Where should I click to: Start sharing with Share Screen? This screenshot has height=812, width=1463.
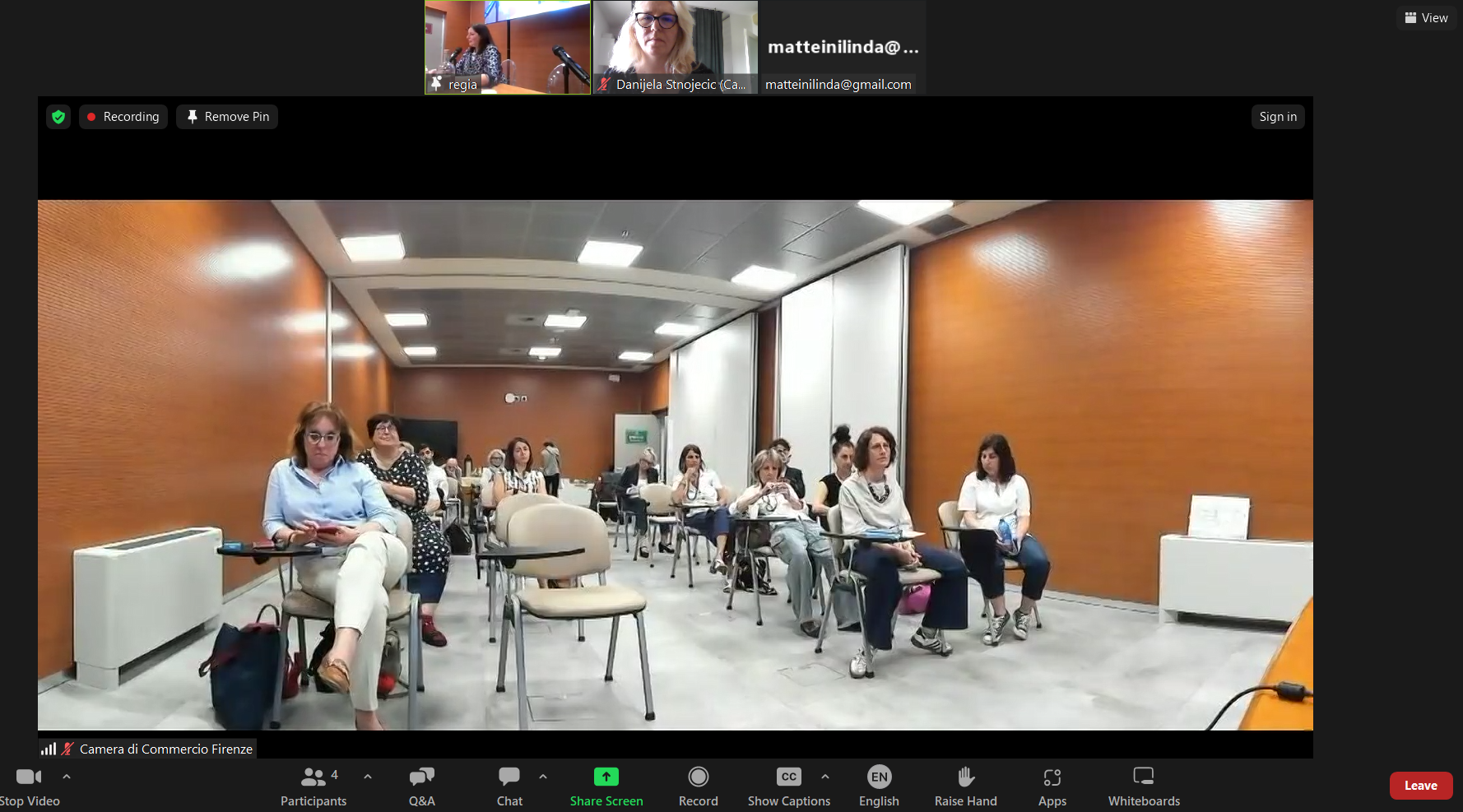pyautogui.click(x=606, y=786)
